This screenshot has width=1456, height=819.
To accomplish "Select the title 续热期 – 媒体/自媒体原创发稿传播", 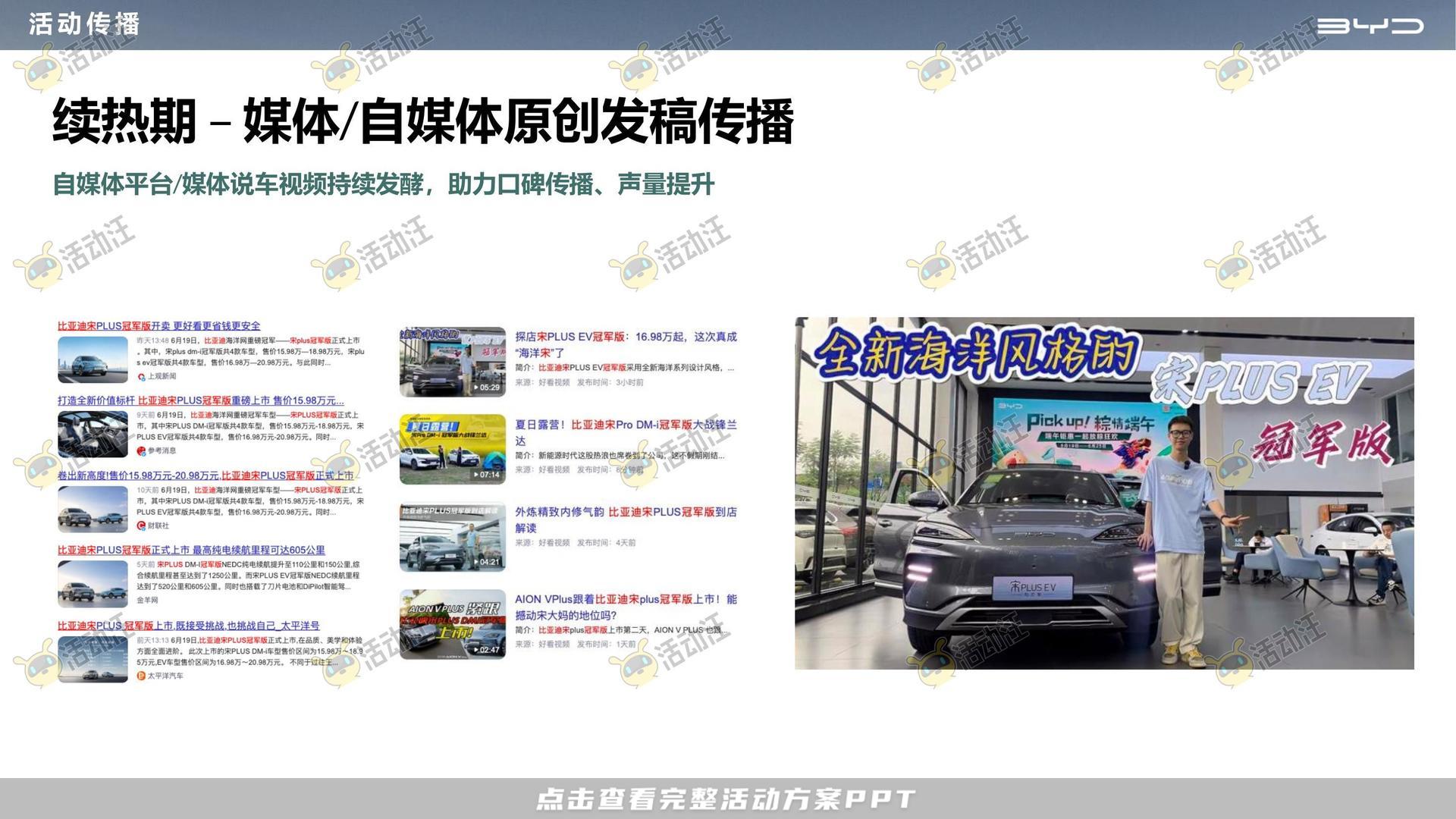I will [x=423, y=121].
